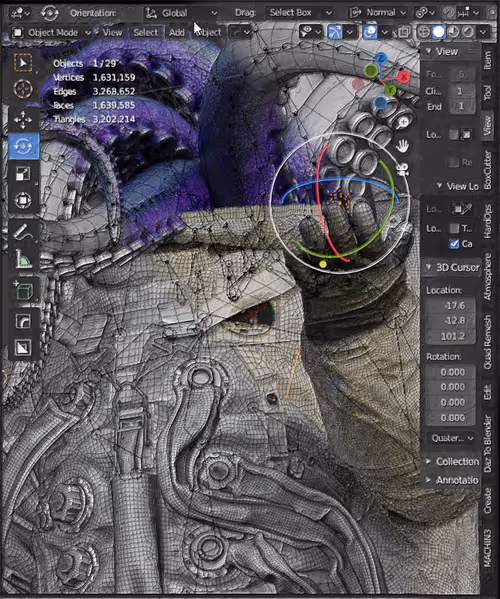Enable the Ca checkbox under View Lock
Image resolution: width=500 pixels, height=599 pixels.
(454, 244)
